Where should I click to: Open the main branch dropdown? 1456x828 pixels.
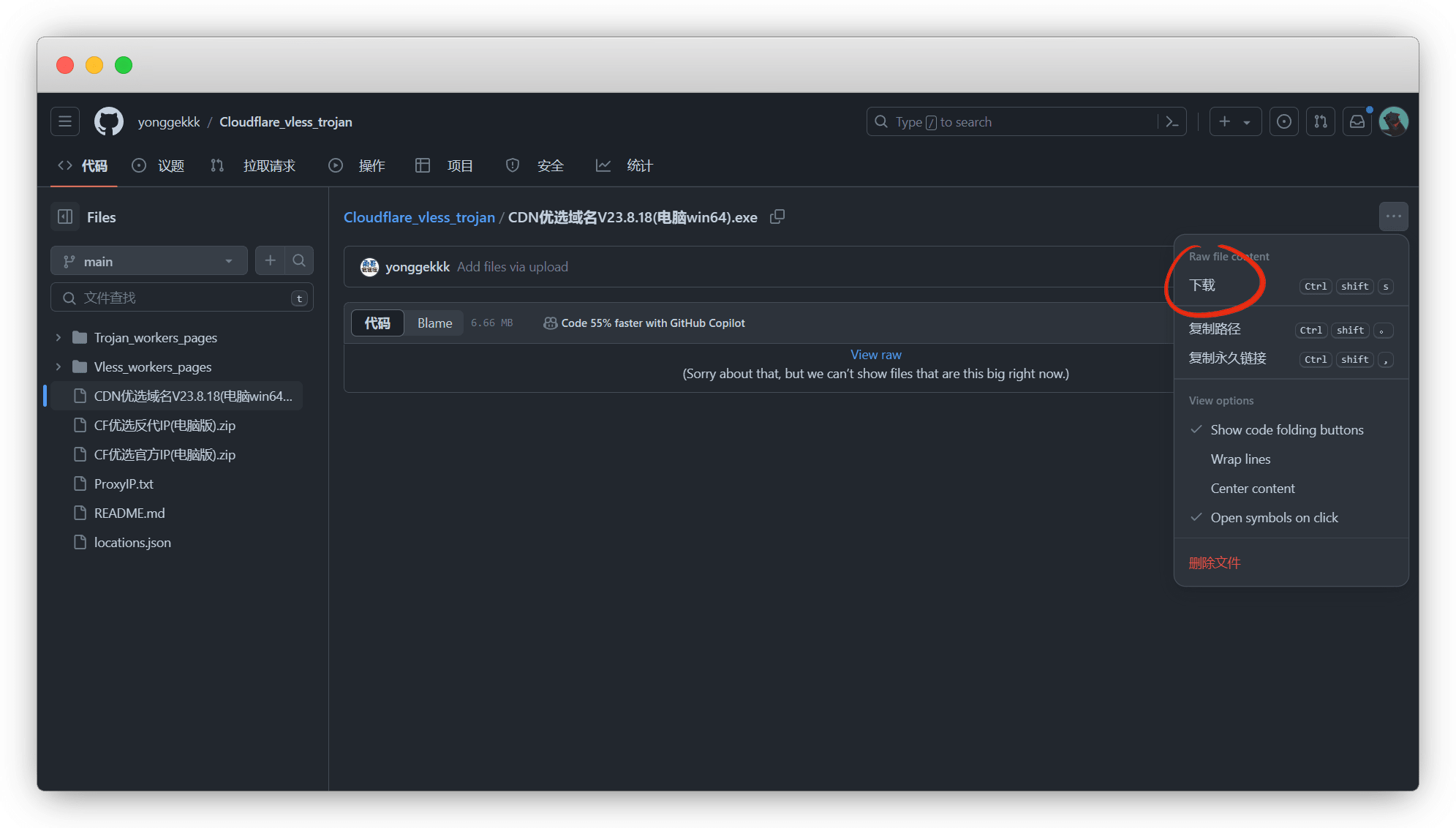pyautogui.click(x=148, y=261)
